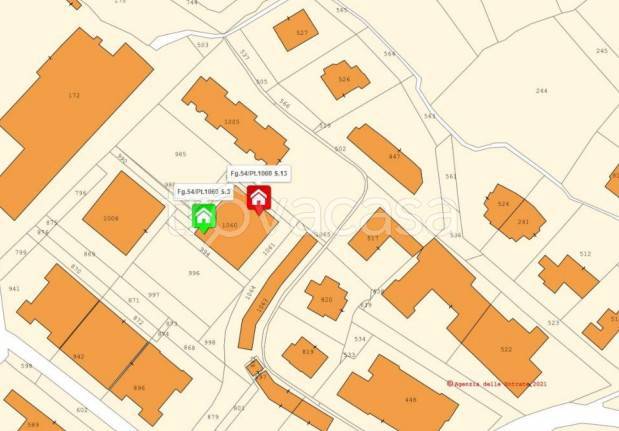This screenshot has width=619, height=431.
Task: Click the red house marker
Action: pyautogui.click(x=259, y=199)
